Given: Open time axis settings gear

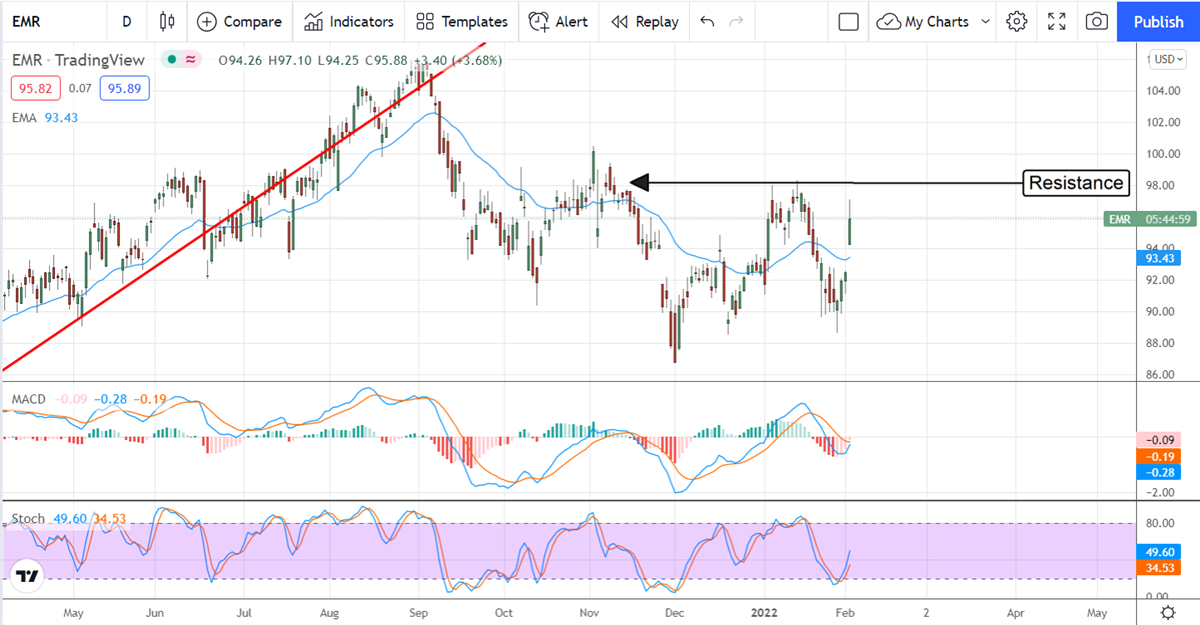Looking at the screenshot, I should pos(1167,612).
